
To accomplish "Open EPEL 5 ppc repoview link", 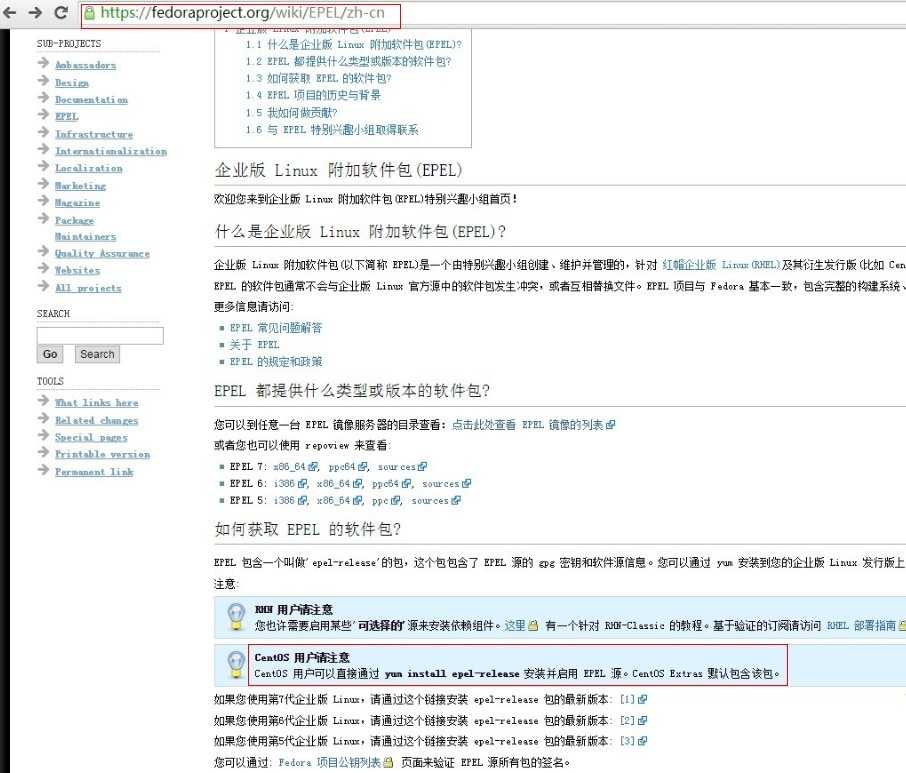I will 387,500.
